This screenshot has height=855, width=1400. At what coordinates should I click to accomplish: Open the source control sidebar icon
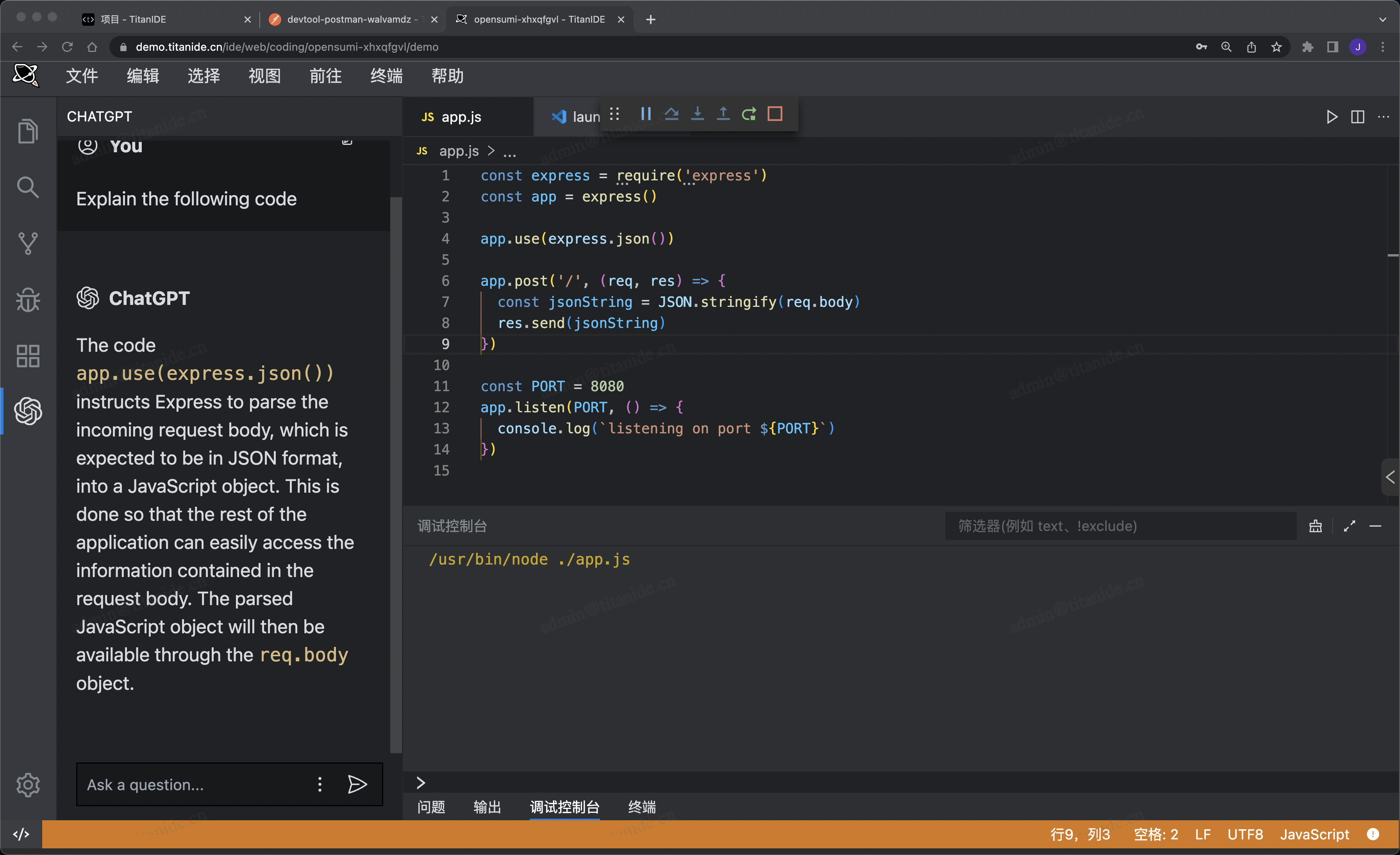coord(28,243)
